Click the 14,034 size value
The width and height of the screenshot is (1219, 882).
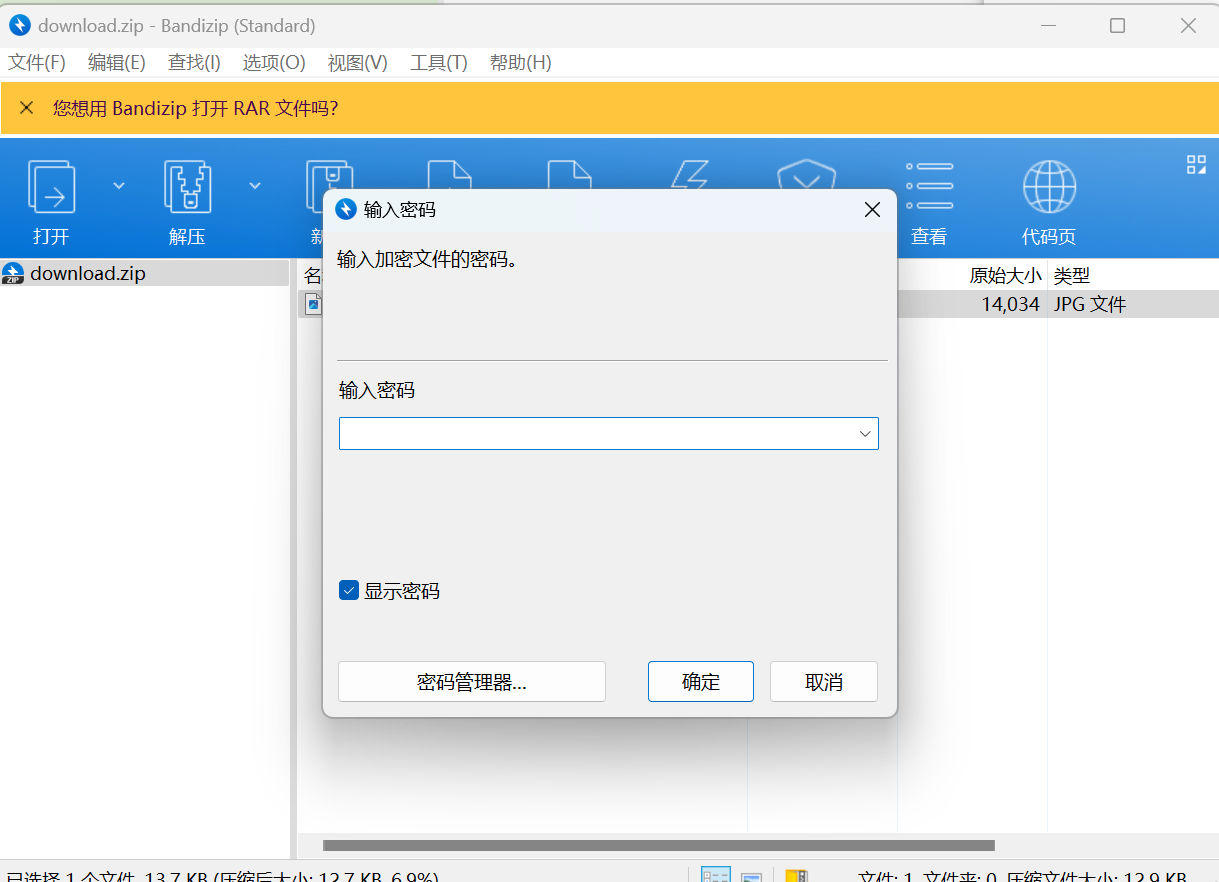tap(1011, 304)
